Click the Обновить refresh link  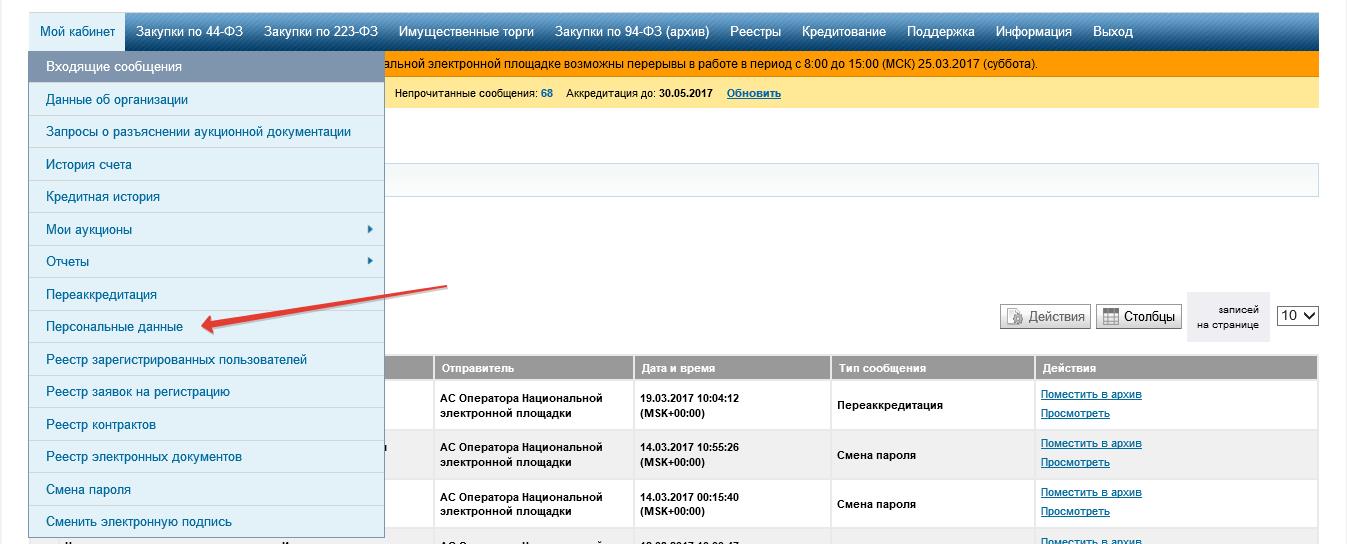coord(754,94)
